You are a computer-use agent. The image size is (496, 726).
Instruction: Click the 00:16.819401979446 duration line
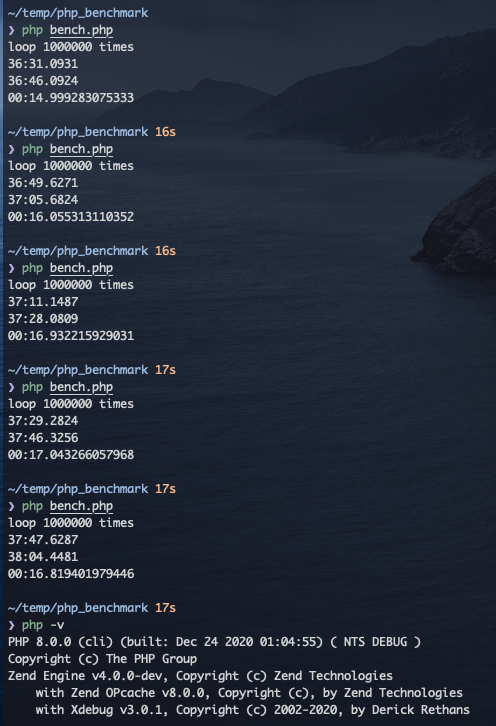pyautogui.click(x=71, y=574)
